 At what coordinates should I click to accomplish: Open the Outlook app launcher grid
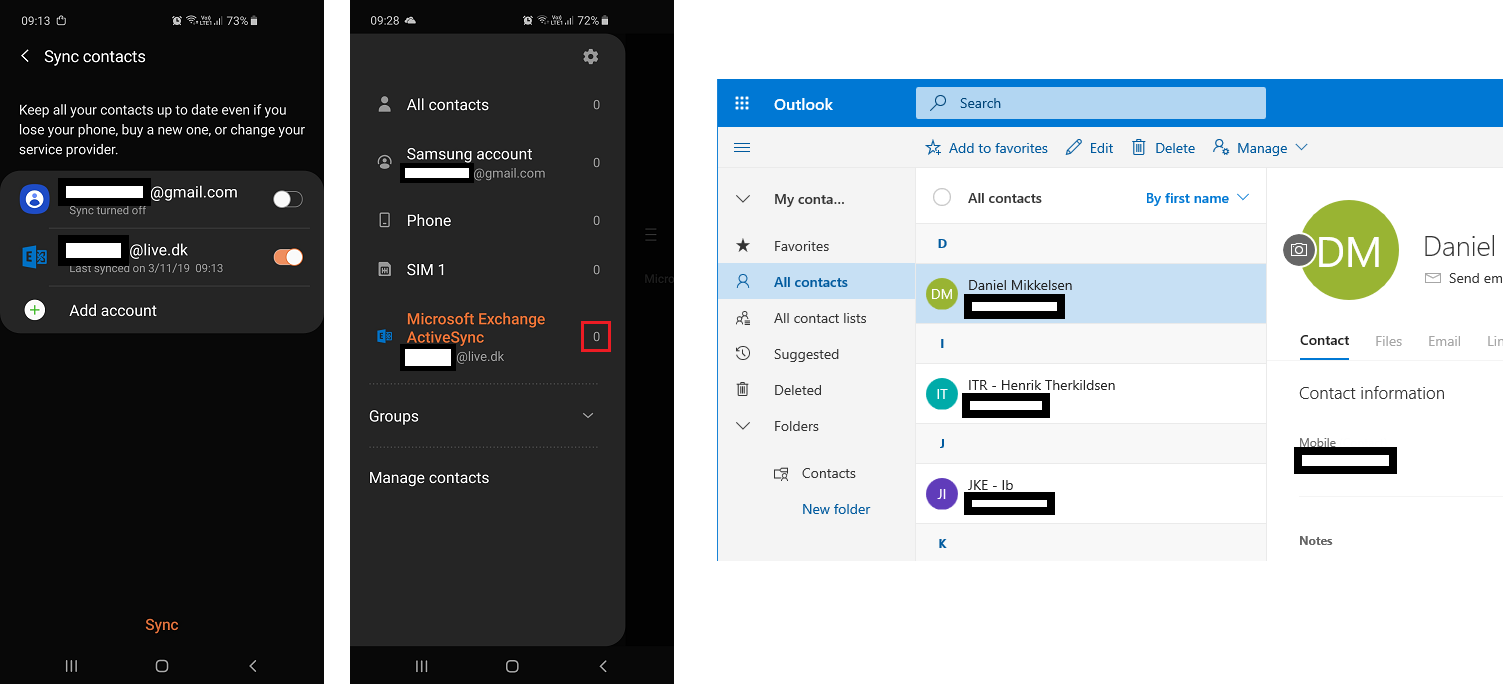pyautogui.click(x=742, y=103)
